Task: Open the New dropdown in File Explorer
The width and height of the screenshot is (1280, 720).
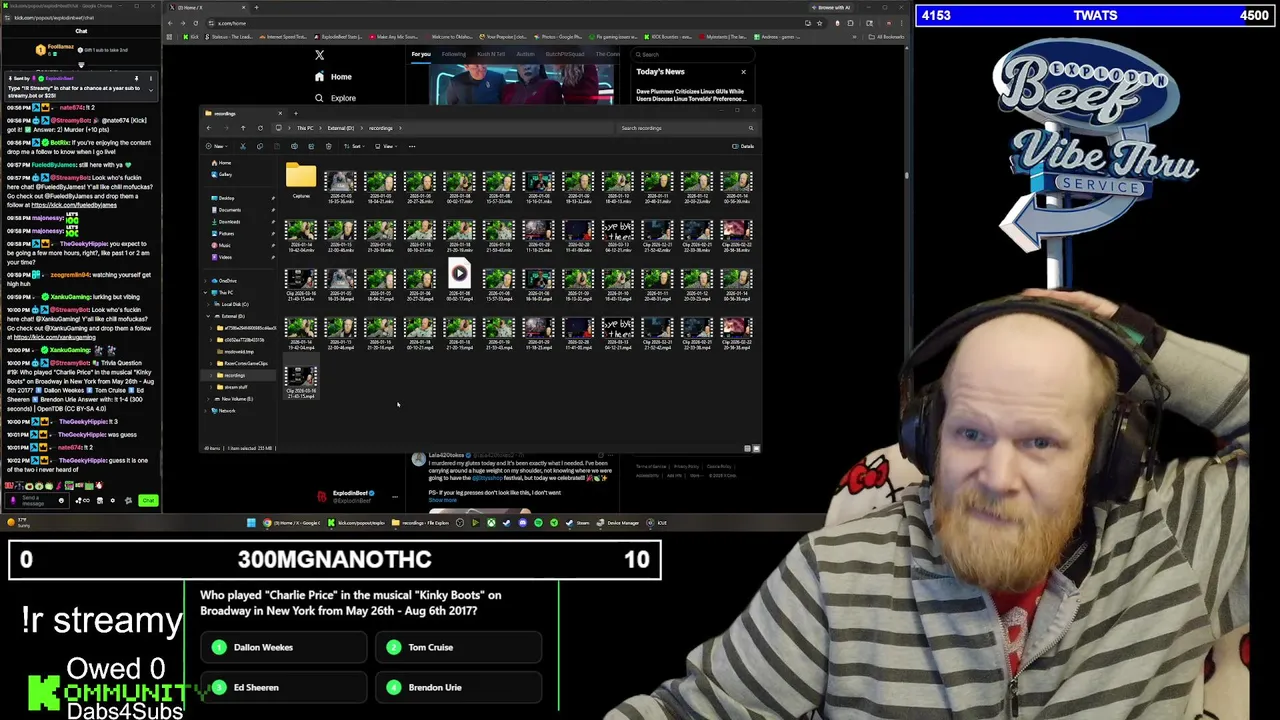Action: [216, 146]
